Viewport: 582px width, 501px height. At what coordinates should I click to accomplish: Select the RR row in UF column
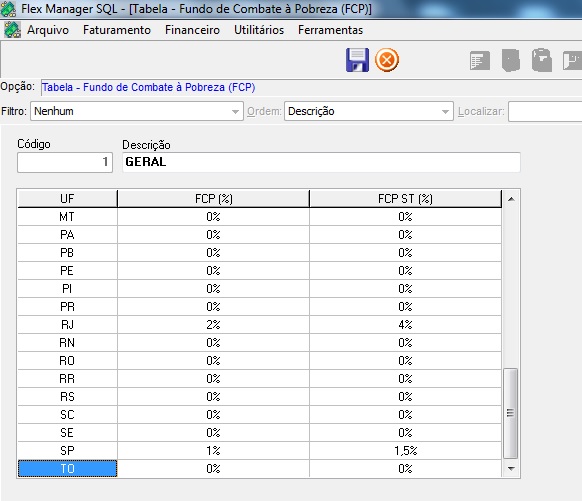point(67,379)
